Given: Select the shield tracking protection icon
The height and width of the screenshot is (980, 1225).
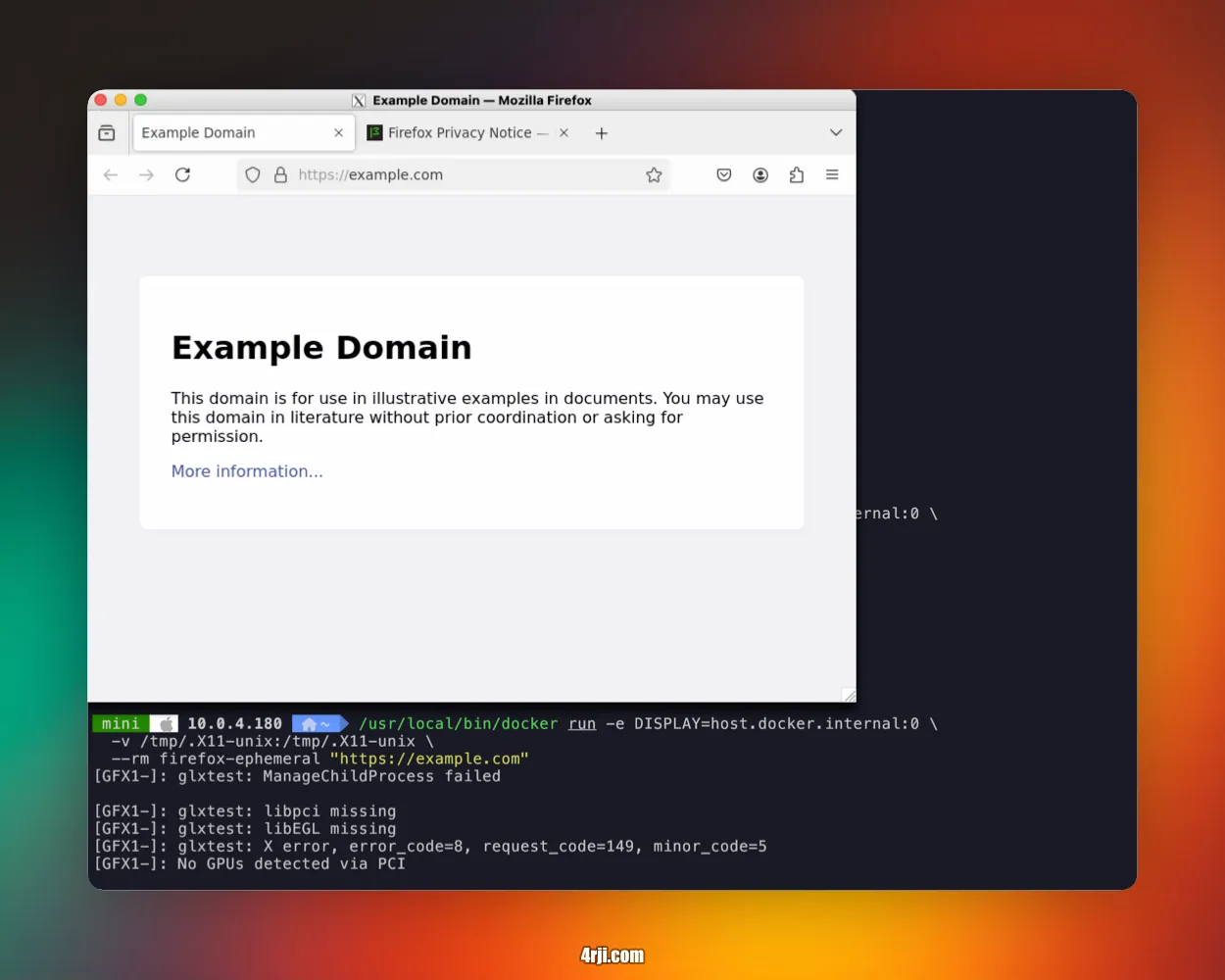Looking at the screenshot, I should [252, 174].
